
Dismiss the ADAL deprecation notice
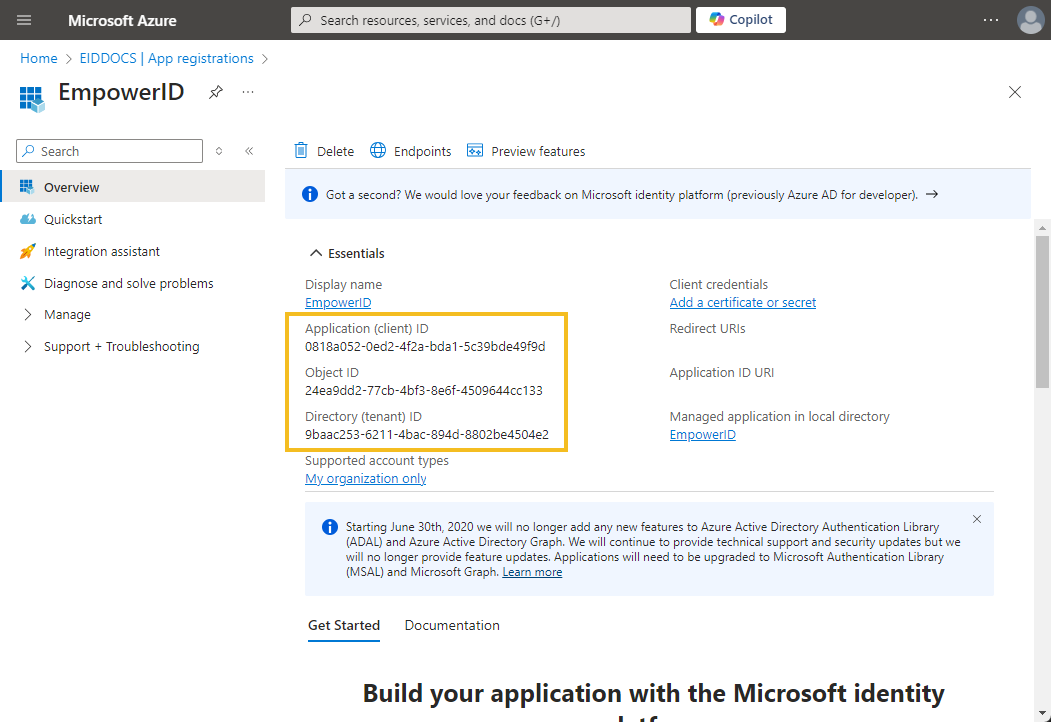(977, 519)
